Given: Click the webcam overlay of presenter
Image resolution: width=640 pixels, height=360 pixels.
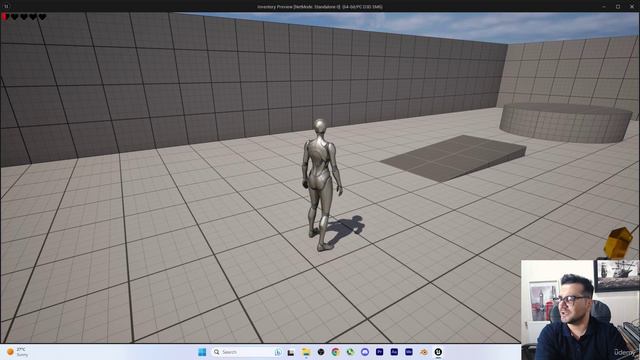Looking at the screenshot, I should [580, 310].
